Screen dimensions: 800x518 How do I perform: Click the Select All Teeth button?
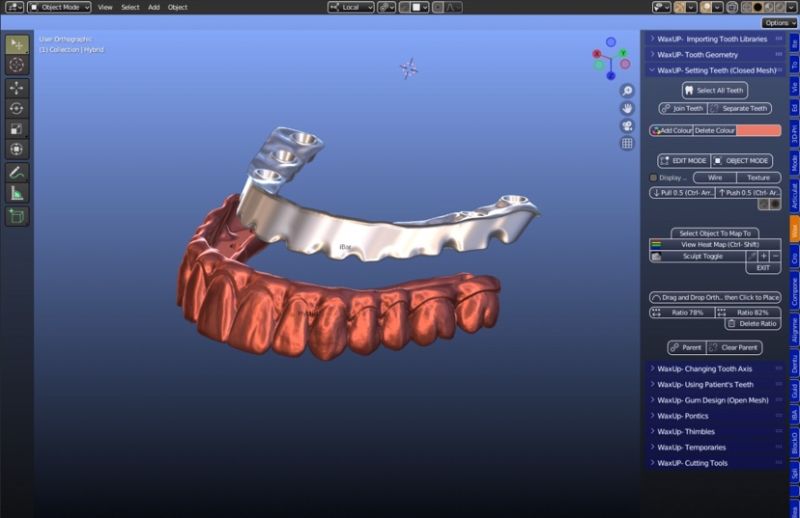tap(714, 90)
